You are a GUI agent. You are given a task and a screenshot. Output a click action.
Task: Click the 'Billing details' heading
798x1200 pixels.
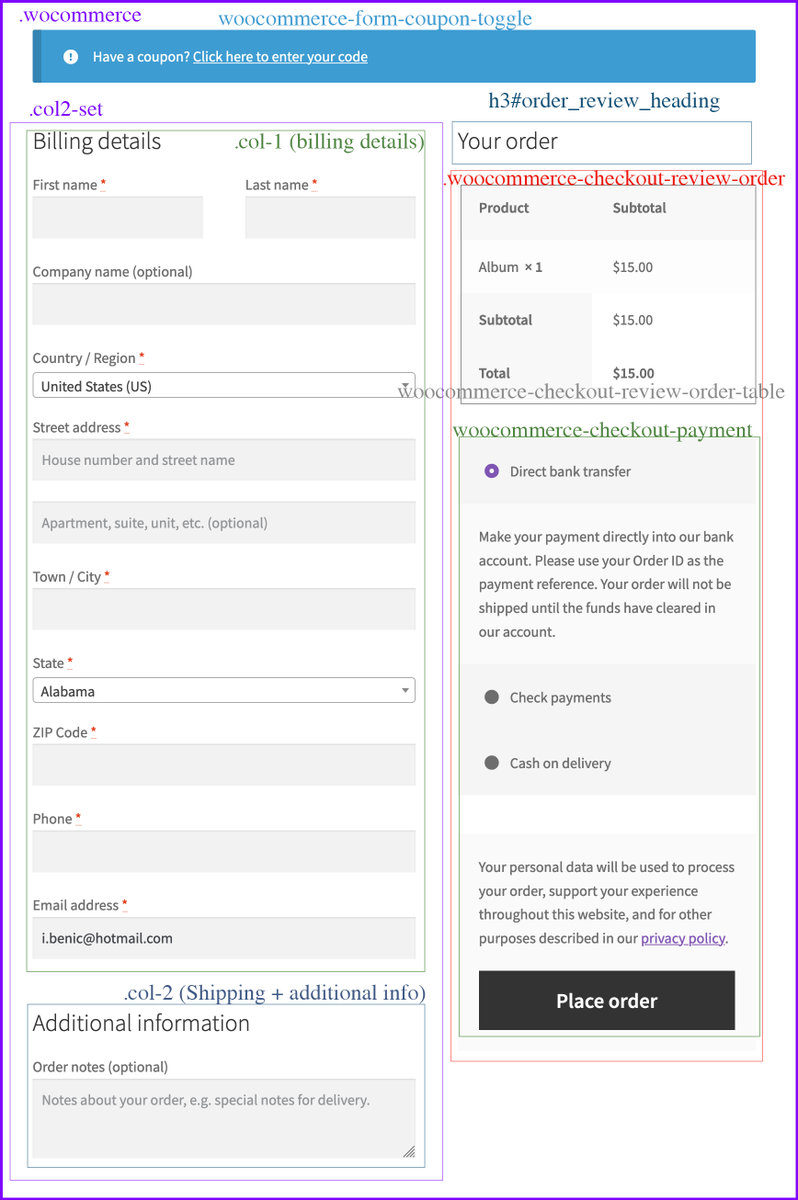click(x=97, y=142)
